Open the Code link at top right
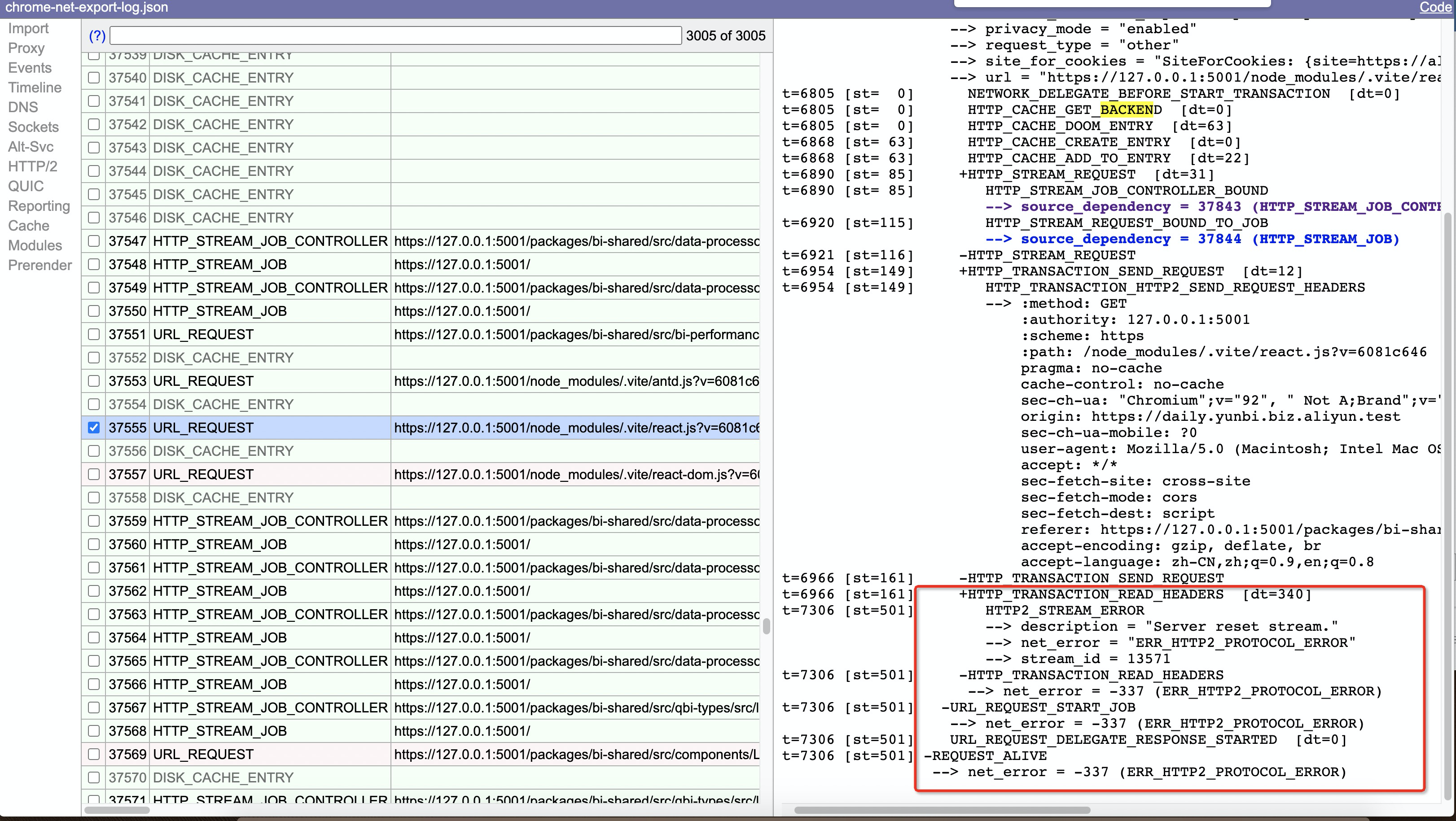 [1435, 7]
